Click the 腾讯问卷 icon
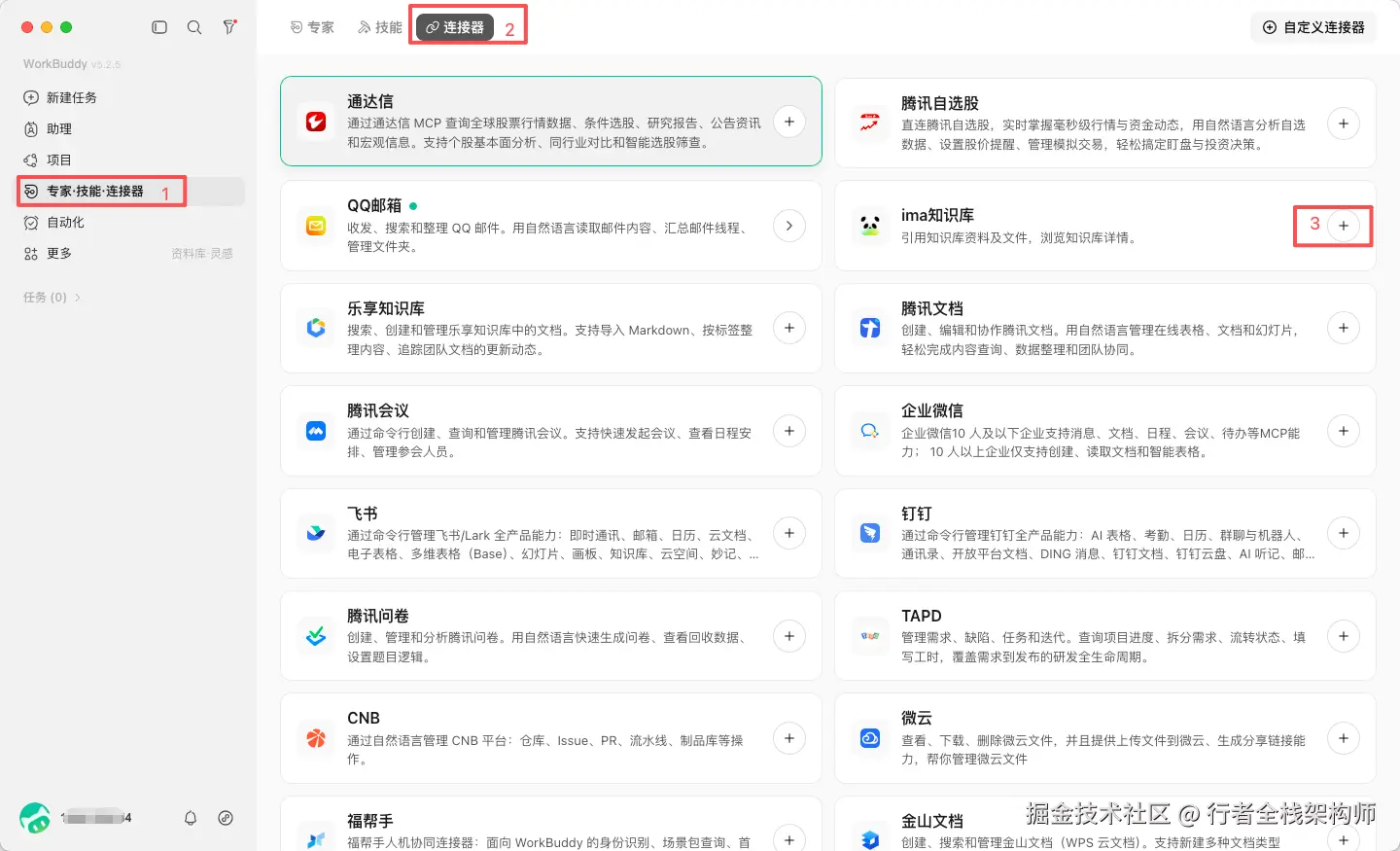Image resolution: width=1400 pixels, height=851 pixels. click(316, 636)
